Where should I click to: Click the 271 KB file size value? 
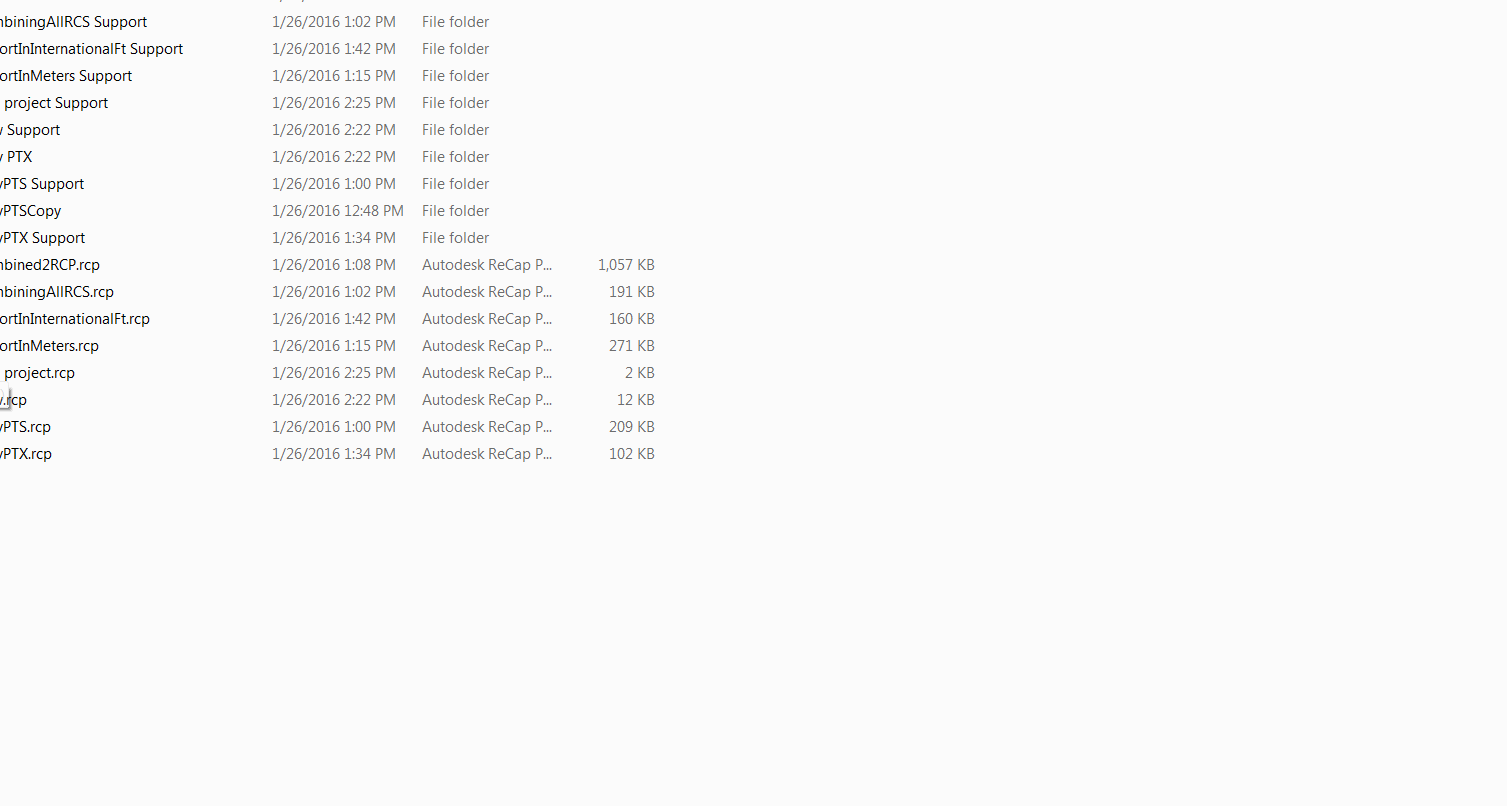point(632,346)
